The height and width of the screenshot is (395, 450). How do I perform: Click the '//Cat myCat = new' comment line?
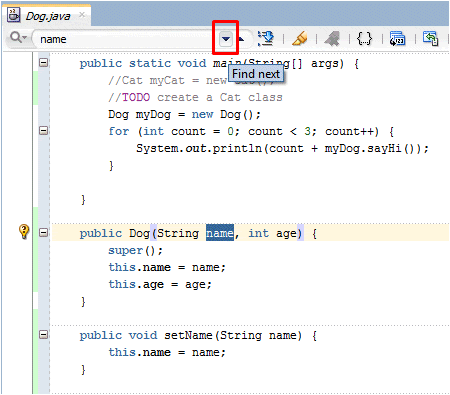pos(168,80)
